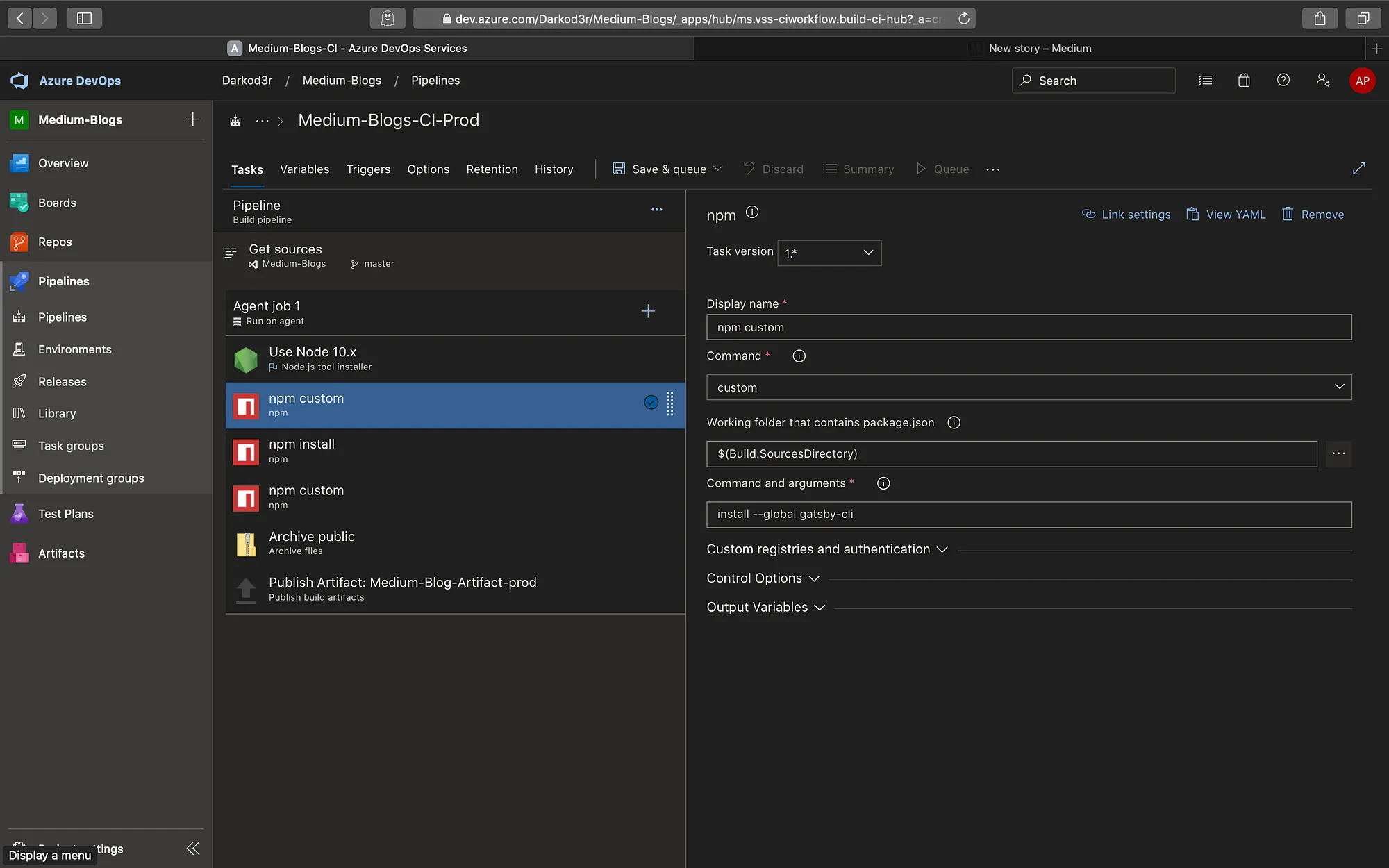
Task: Open the Task version dropdown
Action: tap(829, 253)
